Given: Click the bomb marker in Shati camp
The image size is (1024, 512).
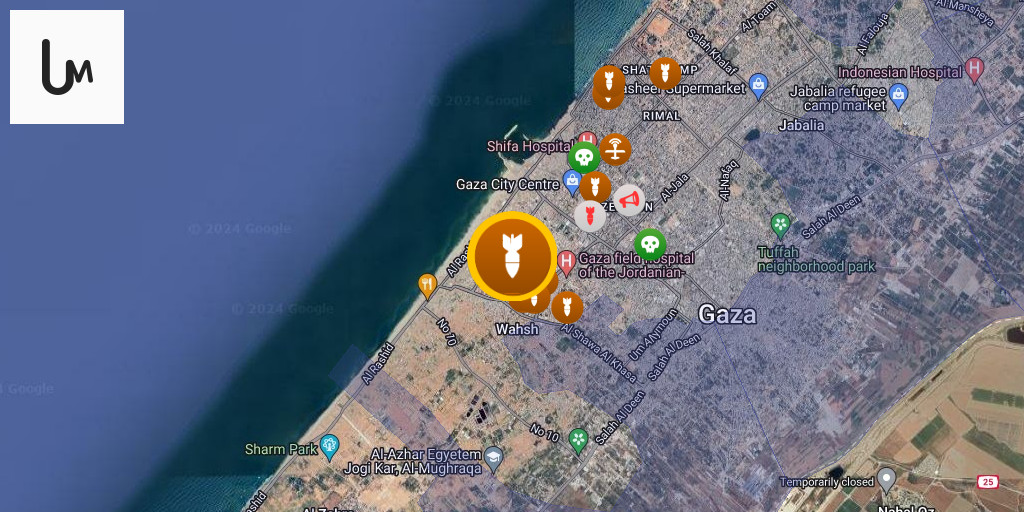Looking at the screenshot, I should 665,74.
